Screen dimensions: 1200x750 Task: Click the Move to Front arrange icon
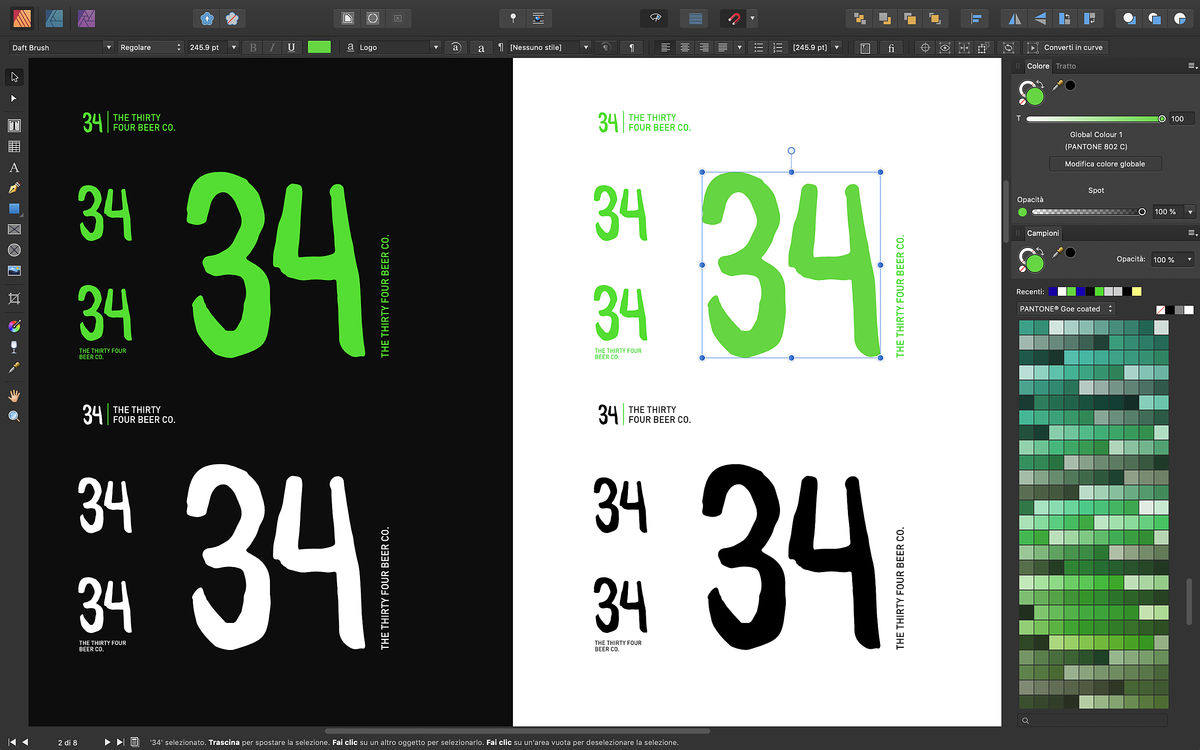(x=935, y=18)
